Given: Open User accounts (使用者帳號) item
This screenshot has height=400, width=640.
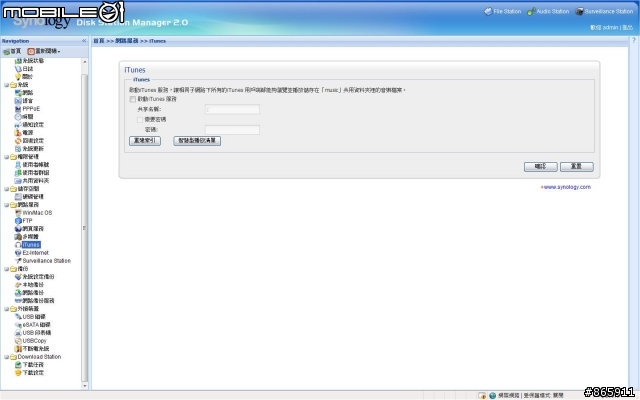Looking at the screenshot, I should (32, 164).
